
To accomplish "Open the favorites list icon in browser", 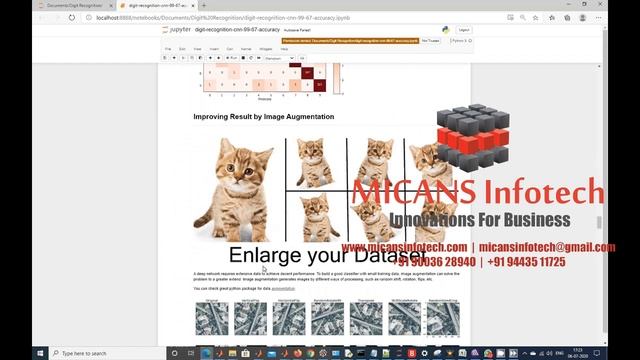I will [552, 18].
